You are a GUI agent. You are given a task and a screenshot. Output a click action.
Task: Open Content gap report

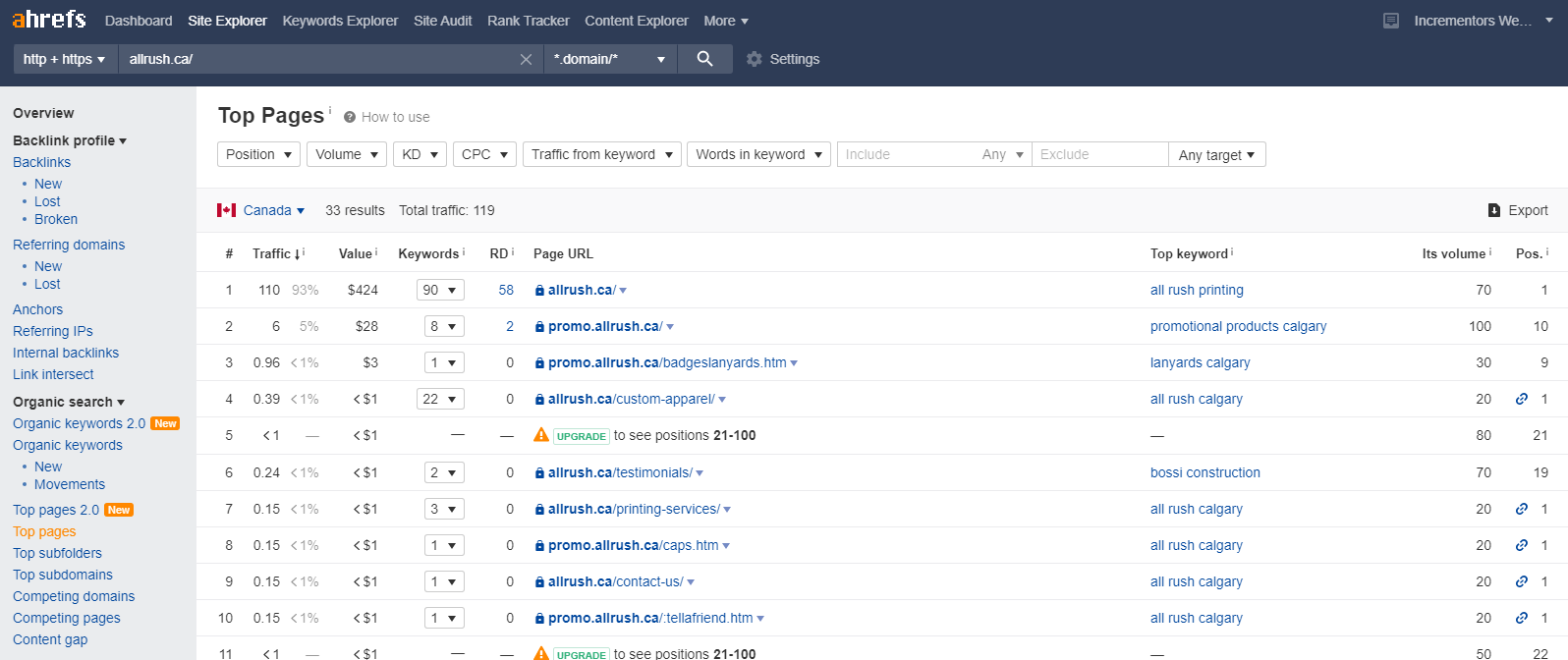pyautogui.click(x=50, y=639)
